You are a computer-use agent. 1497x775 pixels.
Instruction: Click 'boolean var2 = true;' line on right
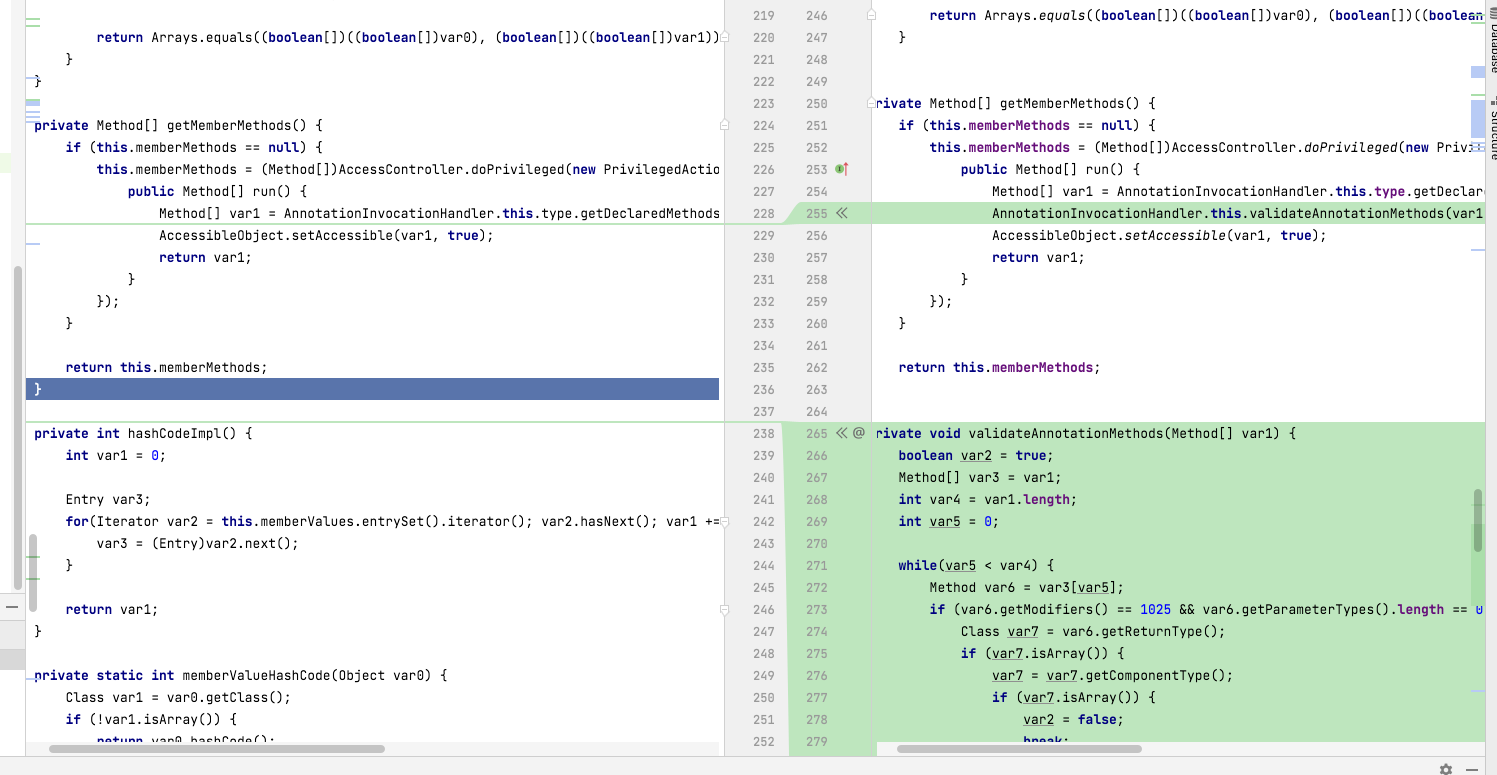click(976, 455)
